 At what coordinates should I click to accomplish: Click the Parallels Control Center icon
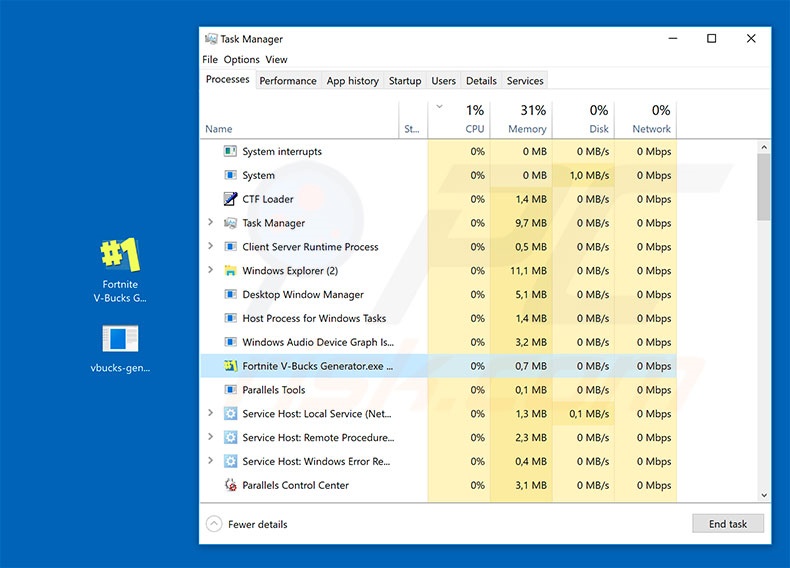pos(230,485)
